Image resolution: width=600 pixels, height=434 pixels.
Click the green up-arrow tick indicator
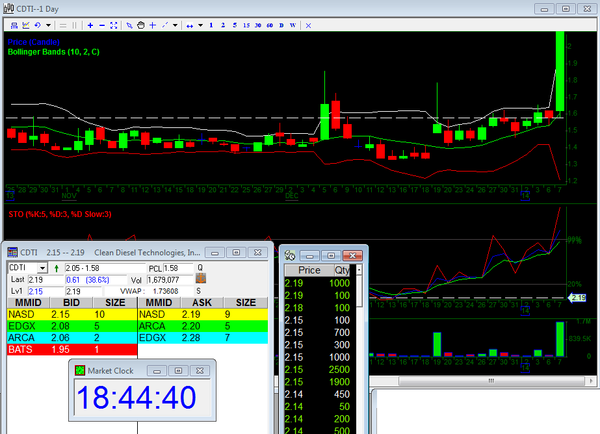pos(57,268)
